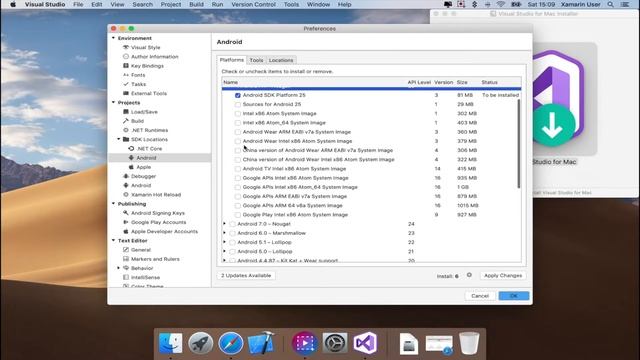Open Xamarin Hot Reload icon
This screenshot has width=640, height=360.
[126, 195]
